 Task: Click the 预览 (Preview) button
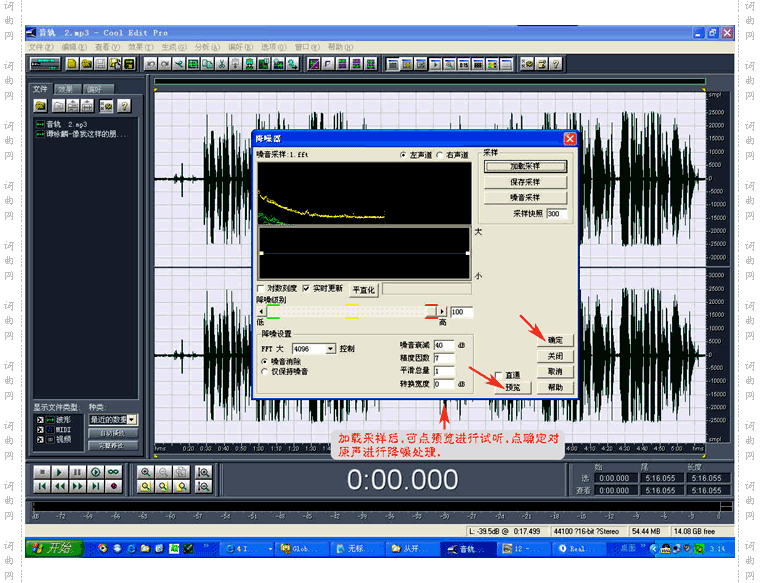tap(513, 387)
